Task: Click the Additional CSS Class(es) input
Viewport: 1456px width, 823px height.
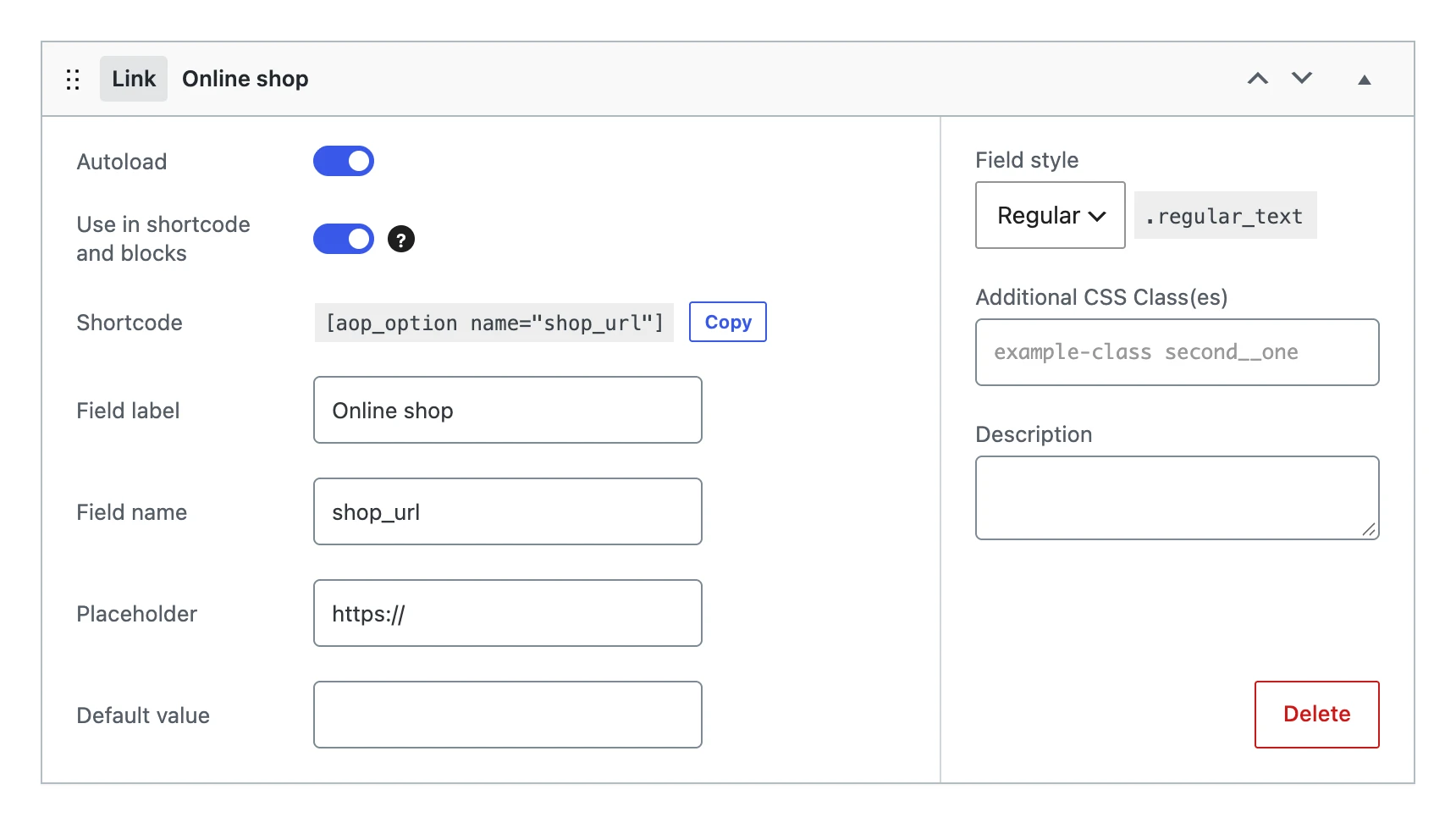Action: [x=1177, y=352]
